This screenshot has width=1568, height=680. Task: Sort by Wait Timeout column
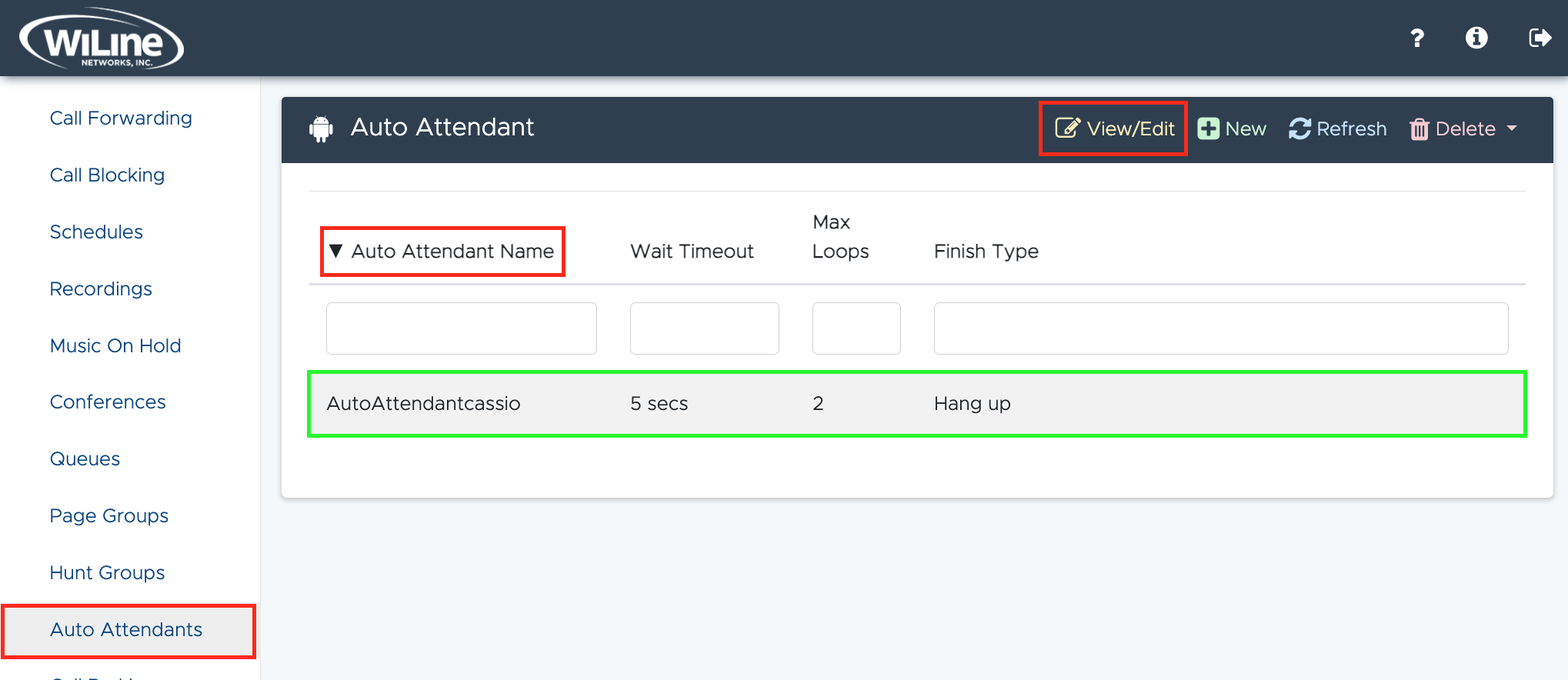pyautogui.click(x=692, y=252)
